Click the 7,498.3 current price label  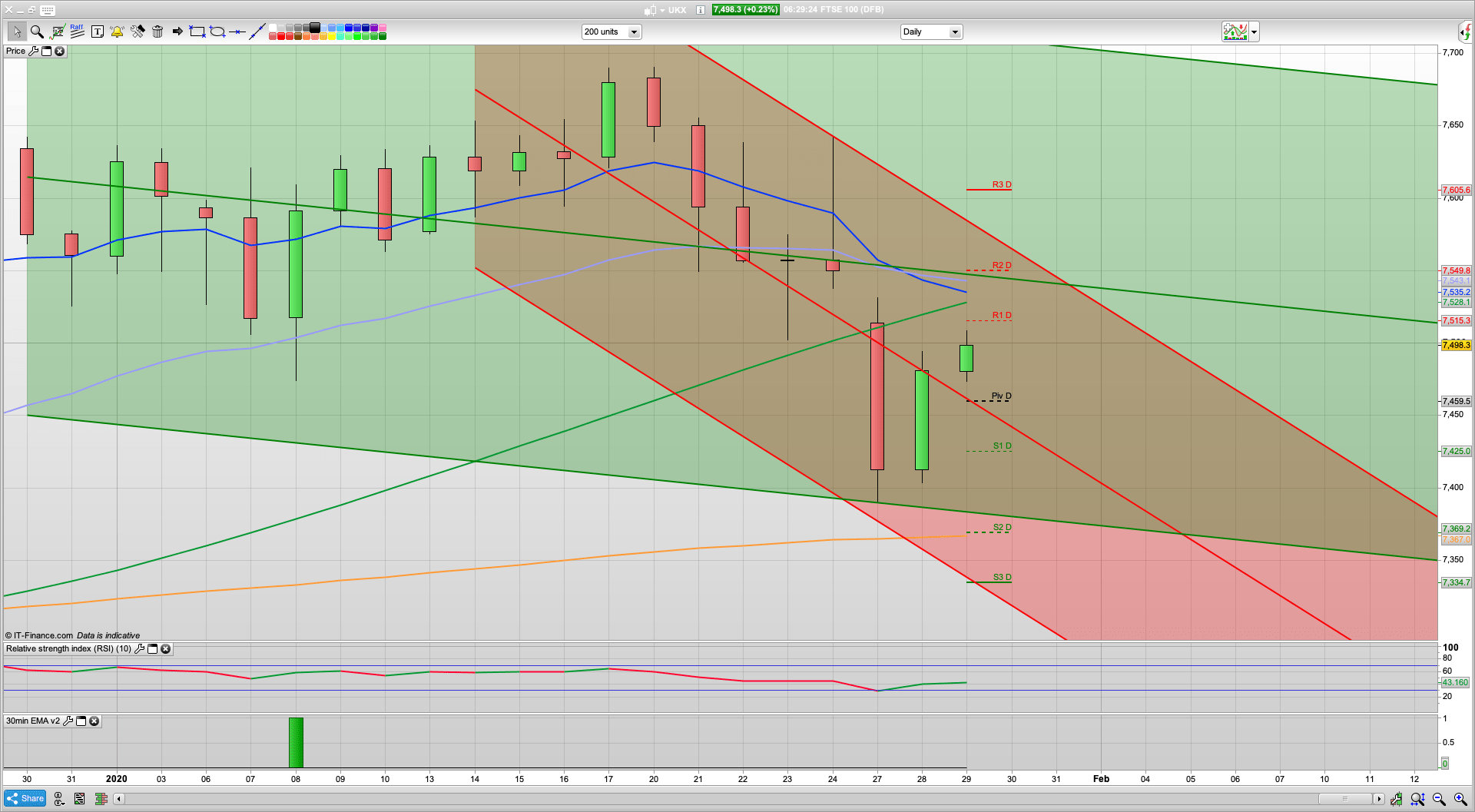1456,345
